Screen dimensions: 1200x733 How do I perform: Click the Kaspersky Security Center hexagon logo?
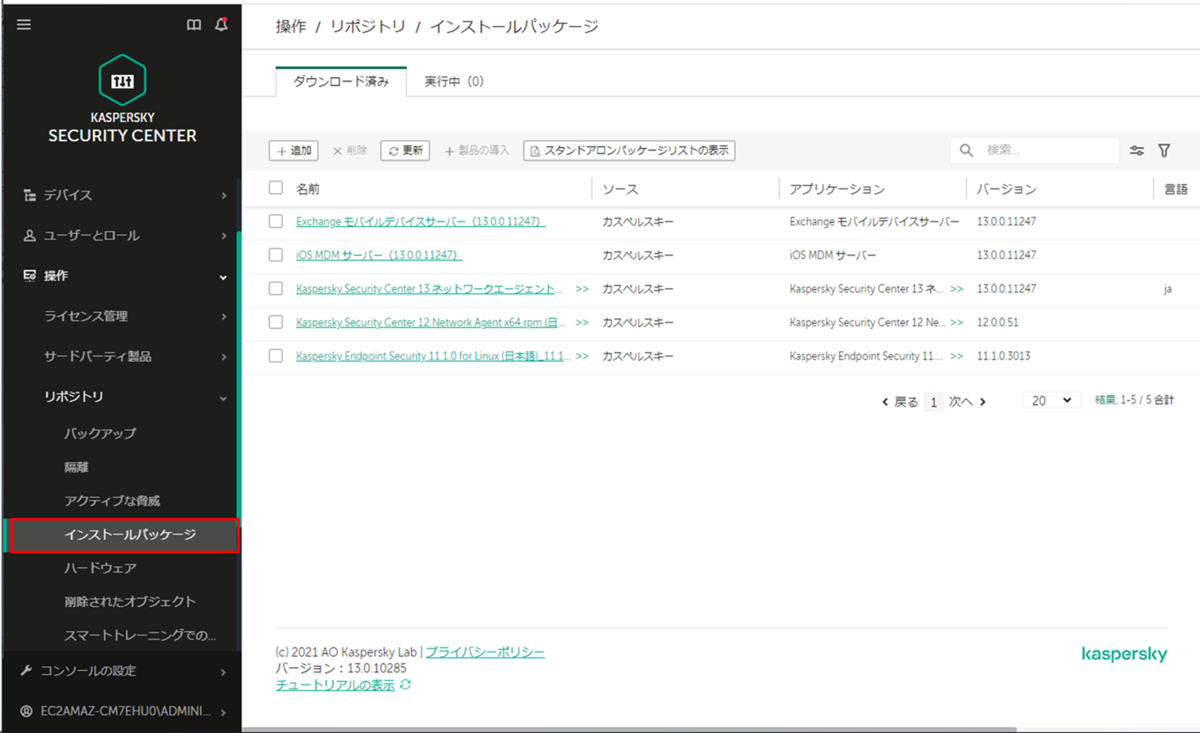coord(122,81)
